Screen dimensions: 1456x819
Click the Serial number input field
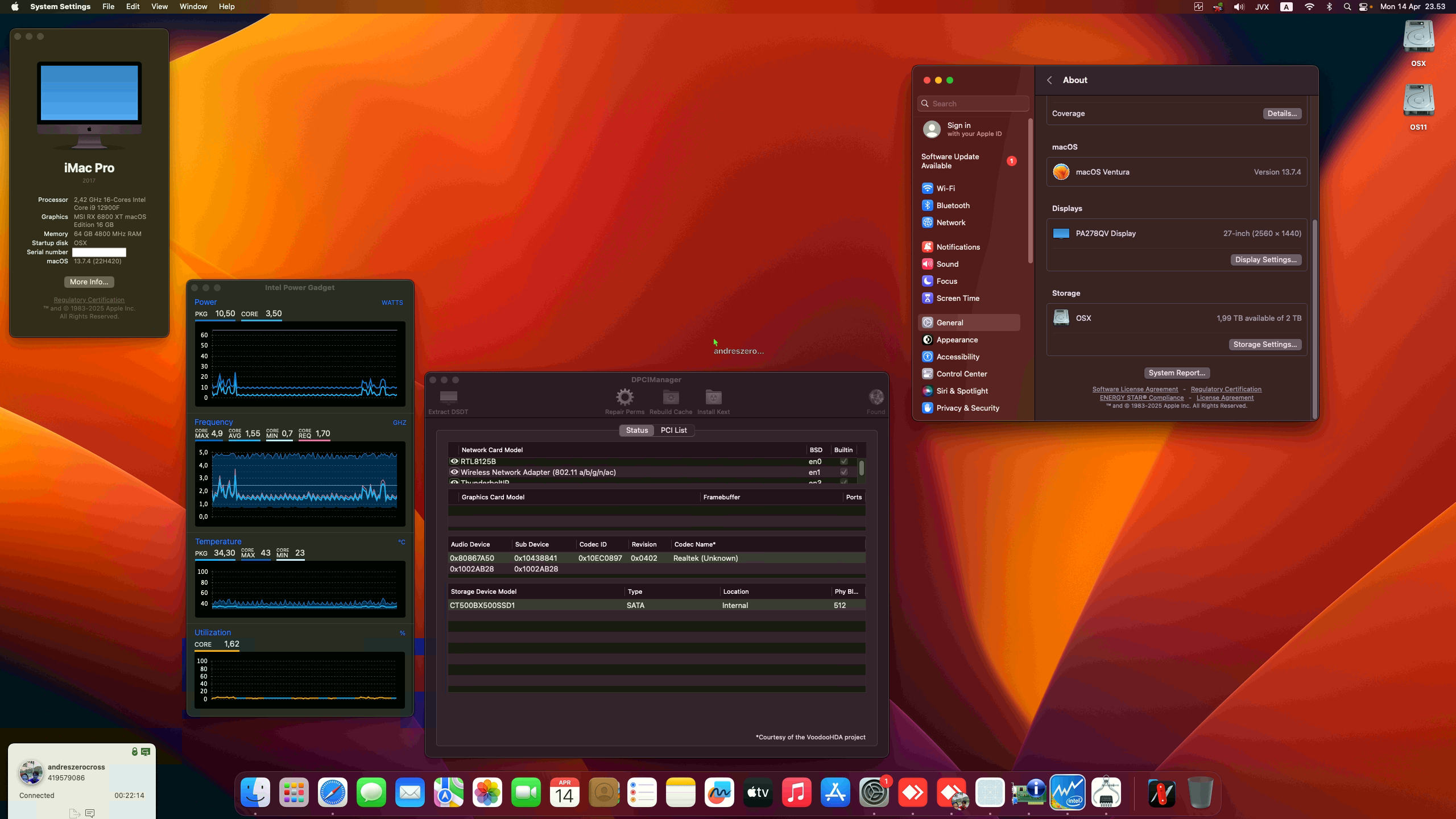pyautogui.click(x=99, y=252)
